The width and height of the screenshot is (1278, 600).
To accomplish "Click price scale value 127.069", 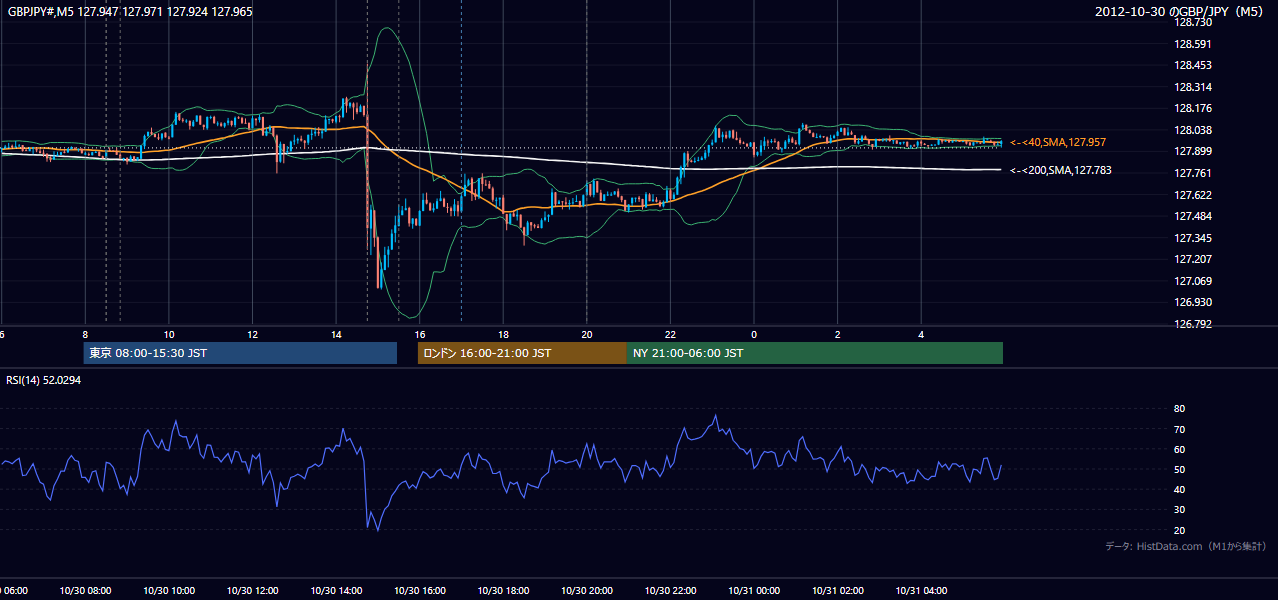I will pos(1194,281).
